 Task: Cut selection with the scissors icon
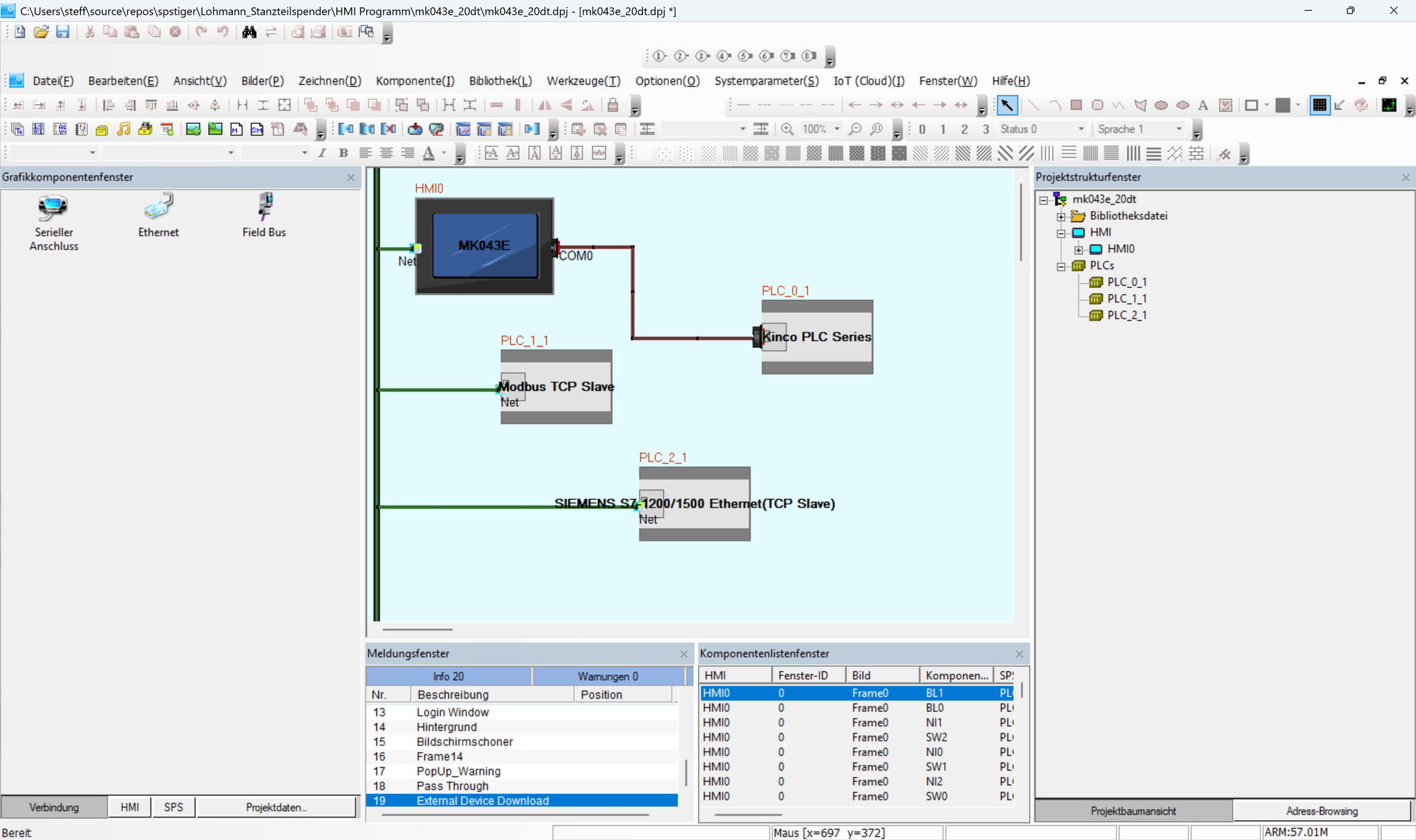point(88,32)
